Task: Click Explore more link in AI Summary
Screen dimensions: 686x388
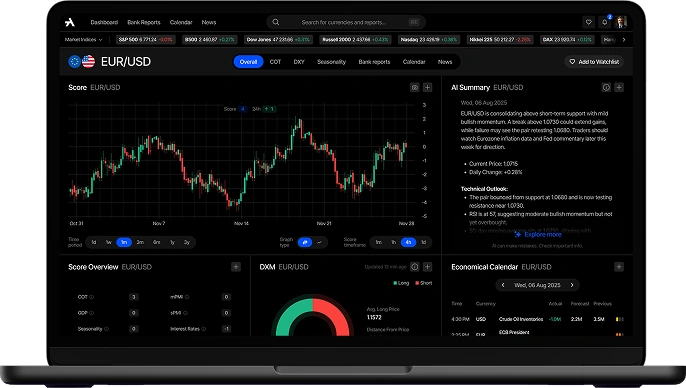Action: [x=538, y=235]
